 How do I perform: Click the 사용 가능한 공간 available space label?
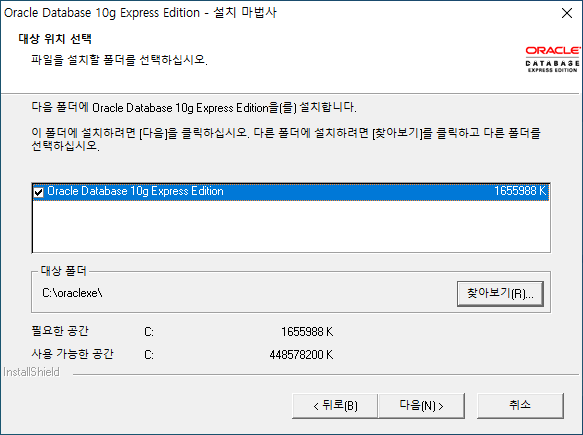click(73, 354)
